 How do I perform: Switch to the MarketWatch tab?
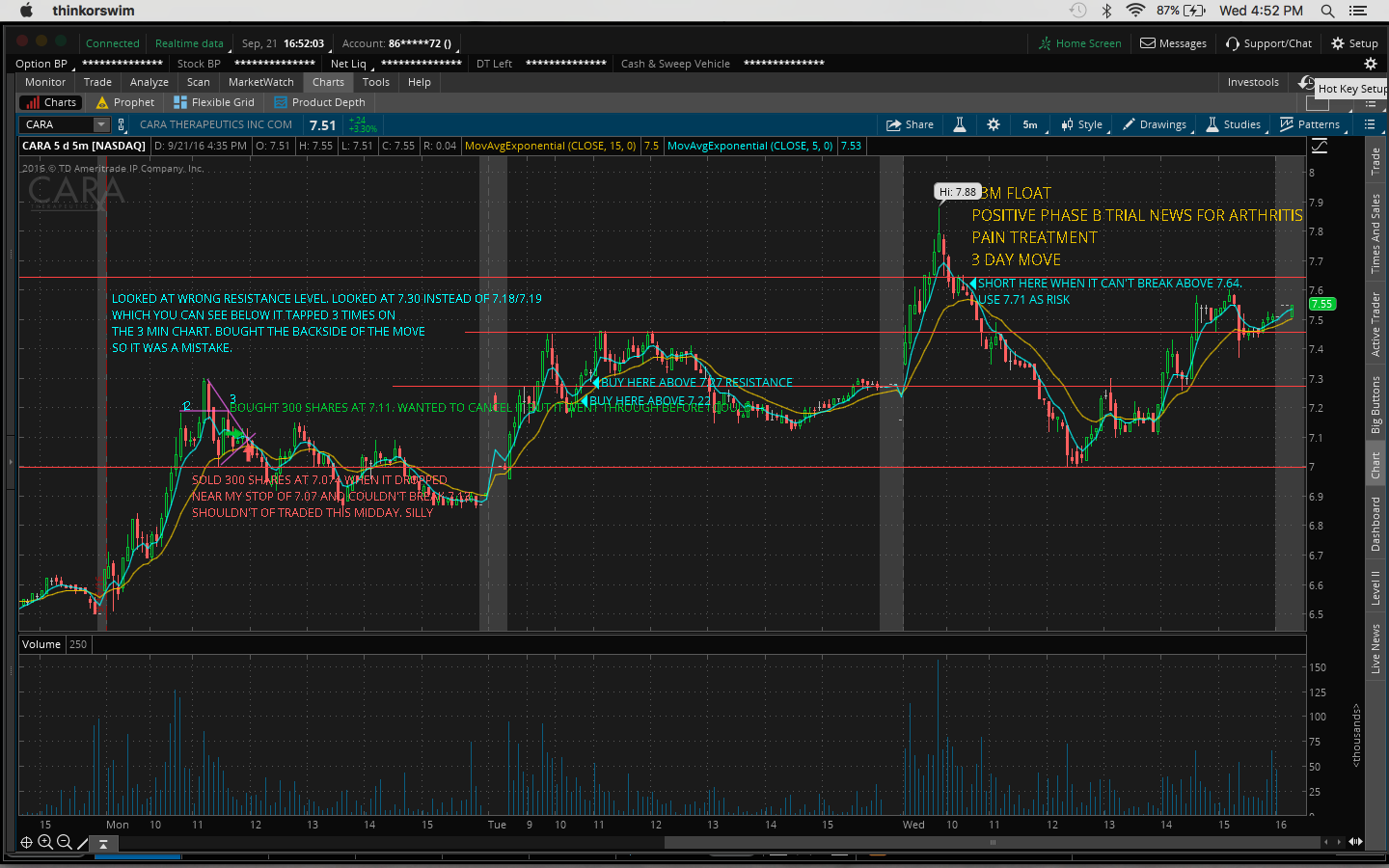(x=261, y=82)
